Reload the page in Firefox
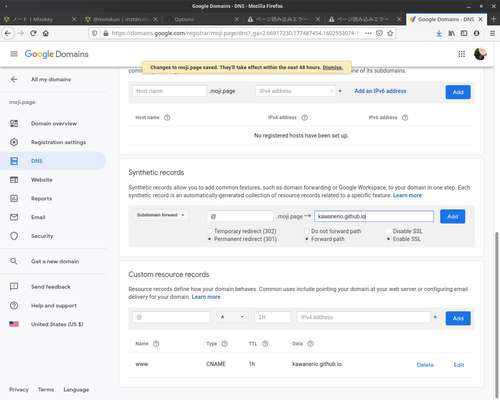Image resolution: width=500 pixels, height=400 pixels. point(33,33)
